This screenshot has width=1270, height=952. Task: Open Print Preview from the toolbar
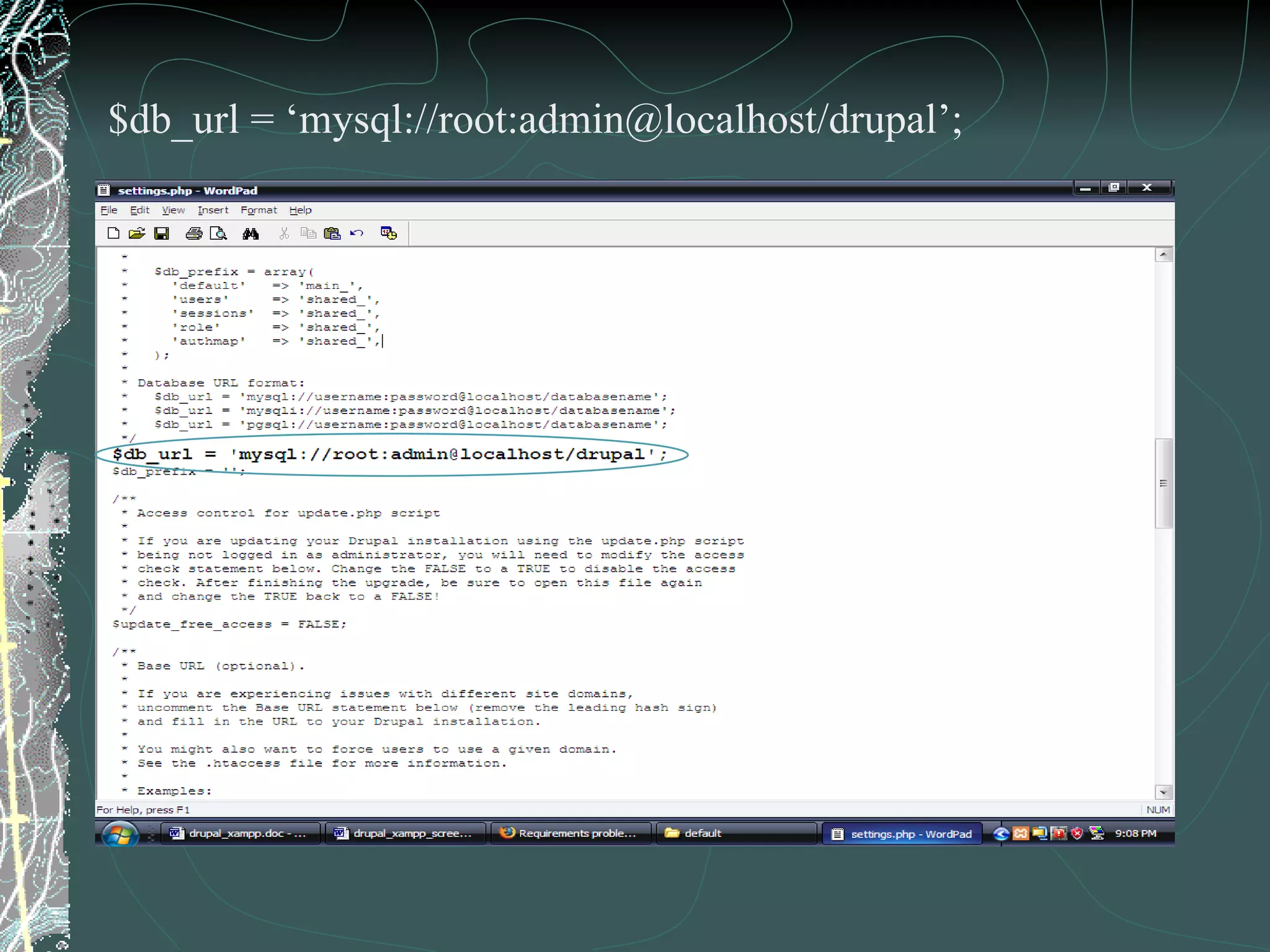point(218,234)
